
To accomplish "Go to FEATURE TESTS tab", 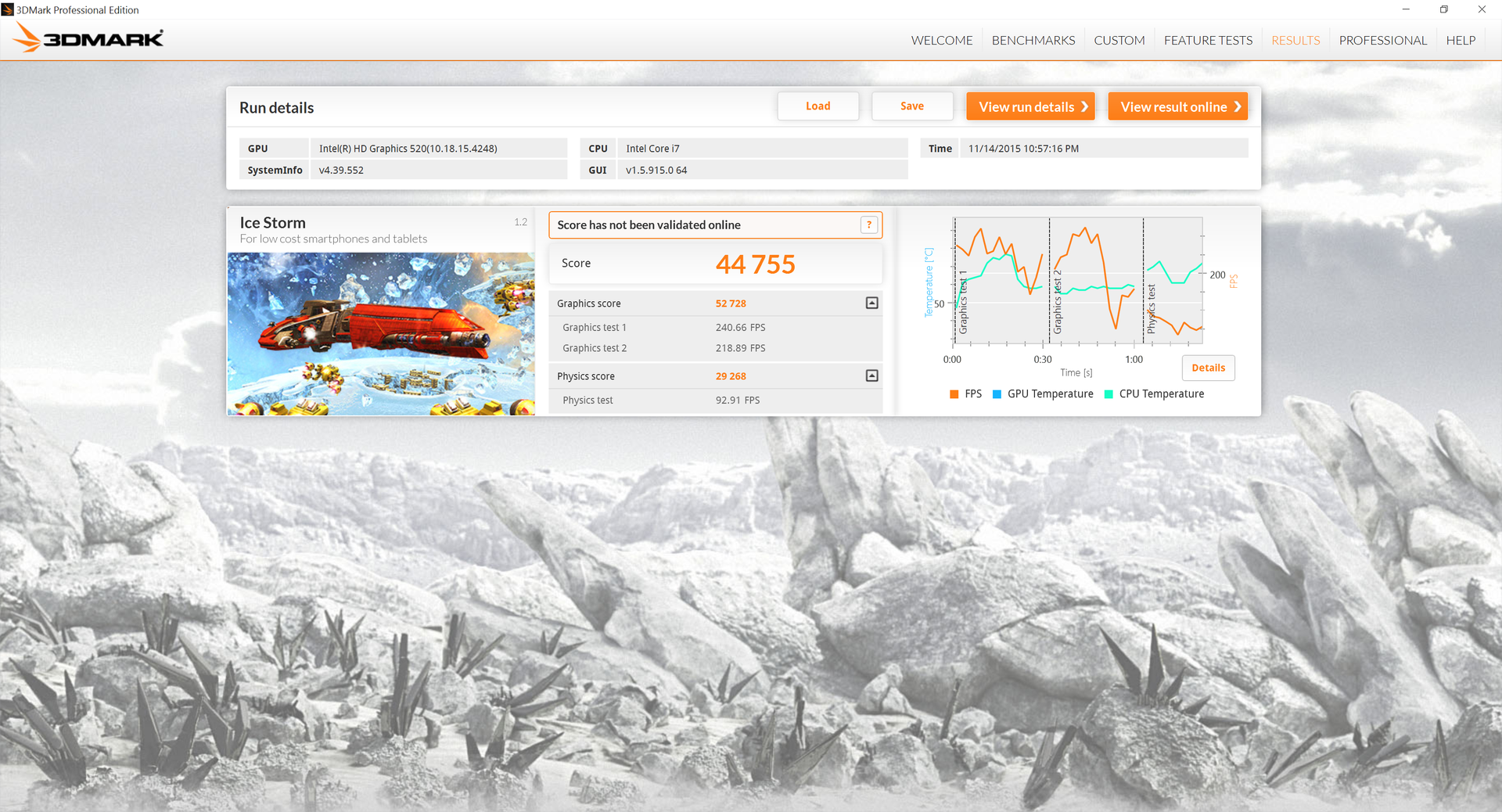I will tap(1208, 41).
